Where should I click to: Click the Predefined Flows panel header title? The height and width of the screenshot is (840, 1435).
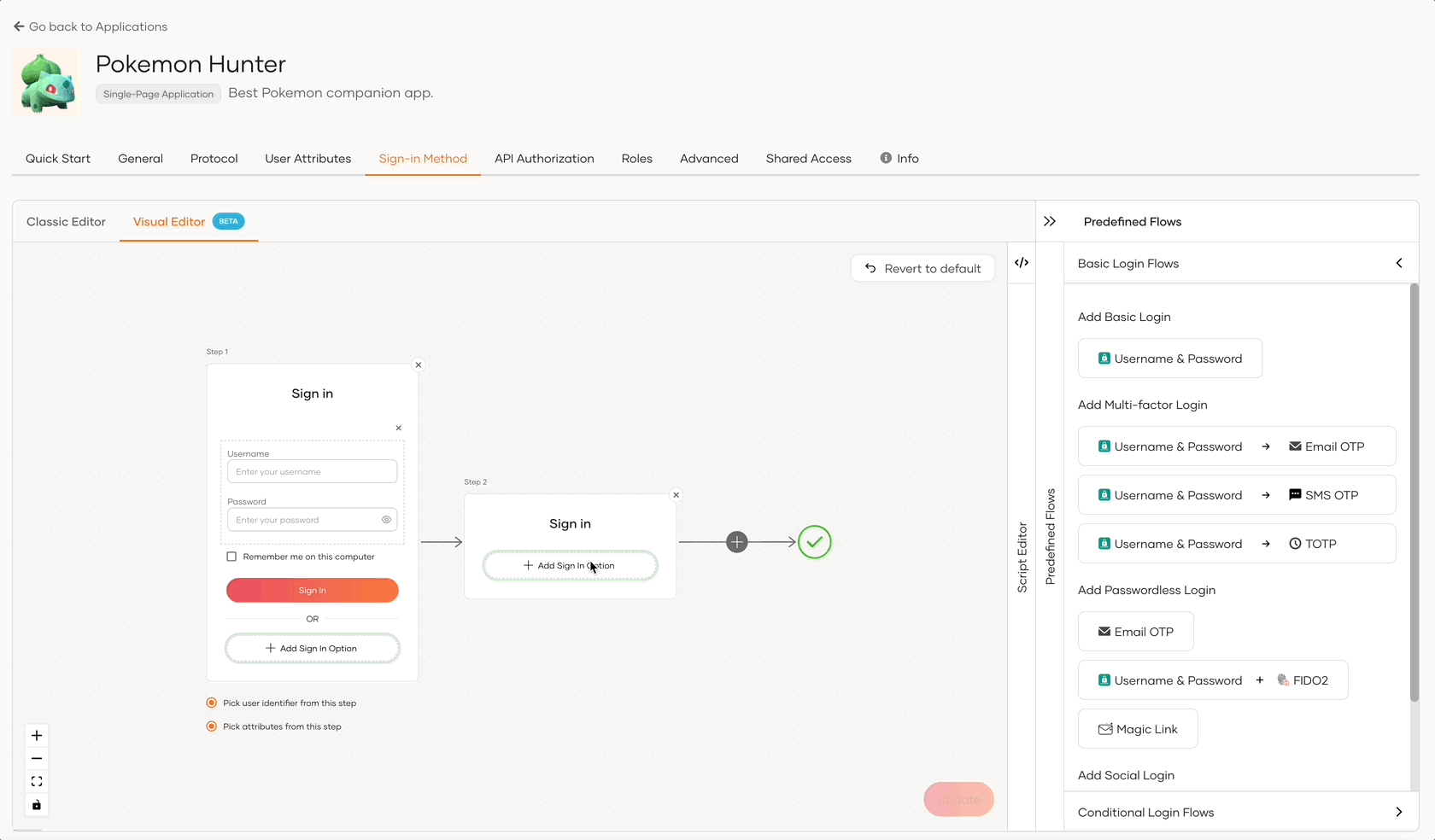1133,222
